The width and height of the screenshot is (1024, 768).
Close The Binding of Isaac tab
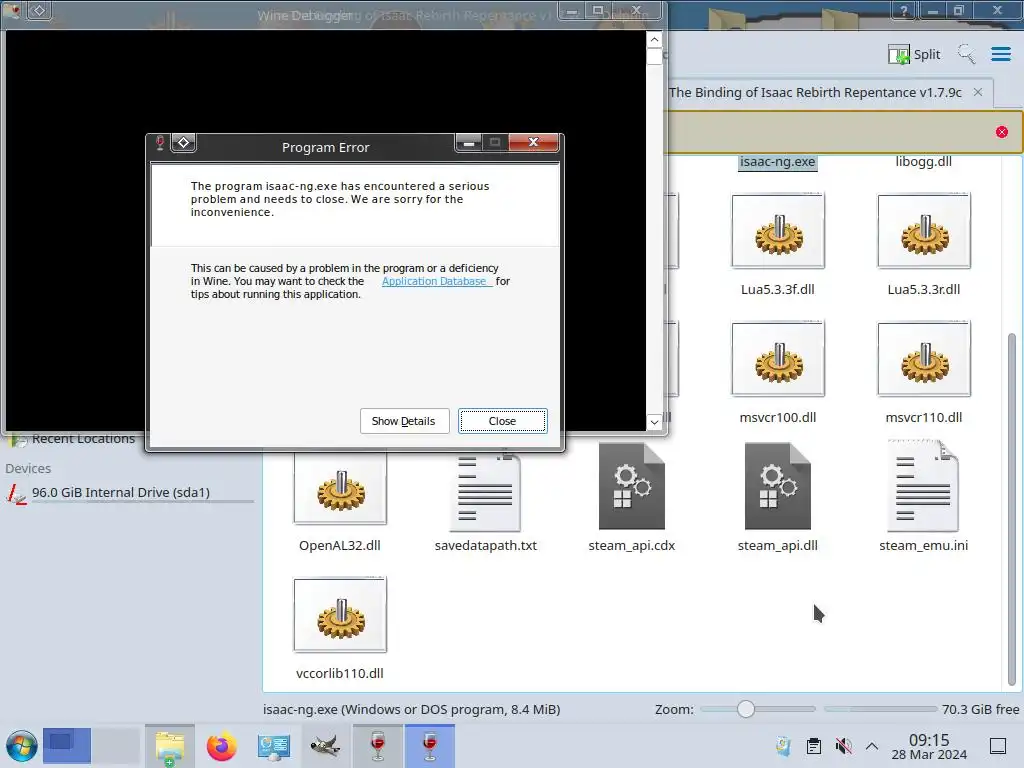(x=978, y=92)
